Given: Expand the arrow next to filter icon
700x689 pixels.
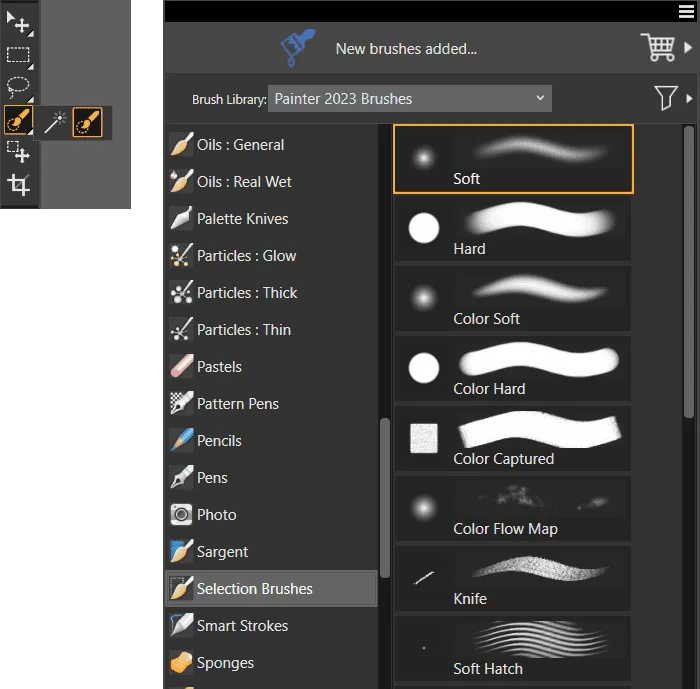Looking at the screenshot, I should coord(689,98).
